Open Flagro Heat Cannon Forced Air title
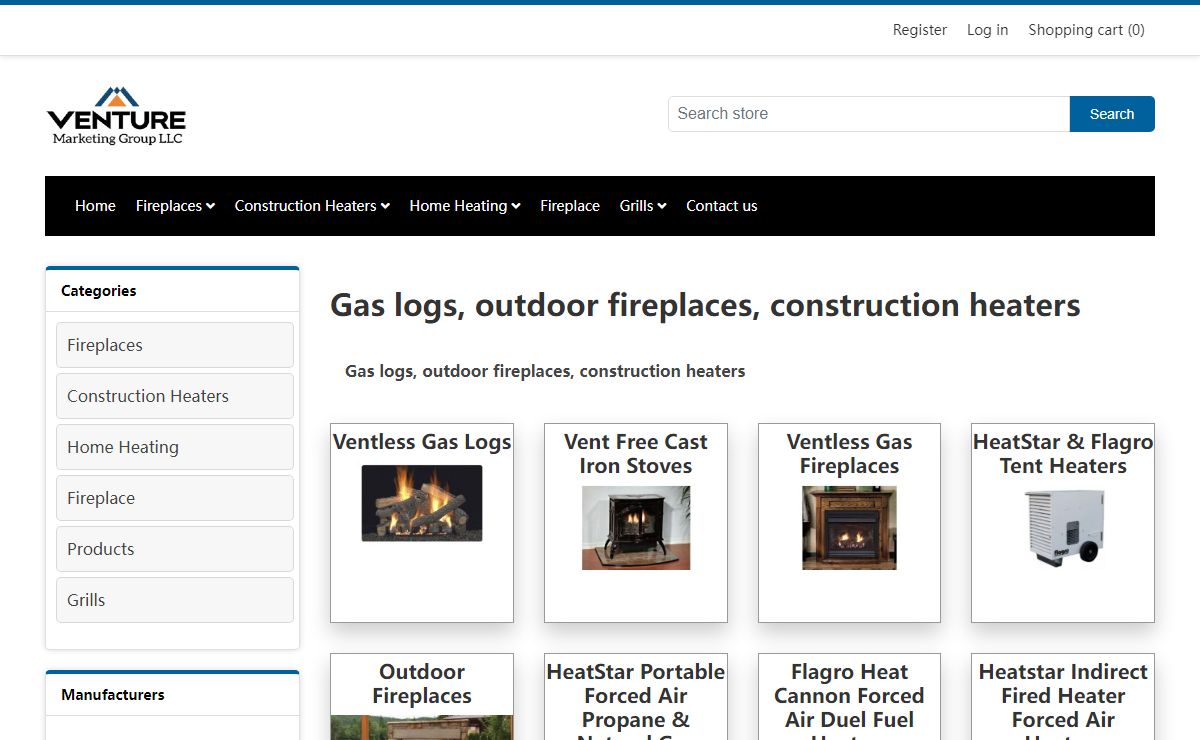Image resolution: width=1200 pixels, height=740 pixels. (x=849, y=700)
